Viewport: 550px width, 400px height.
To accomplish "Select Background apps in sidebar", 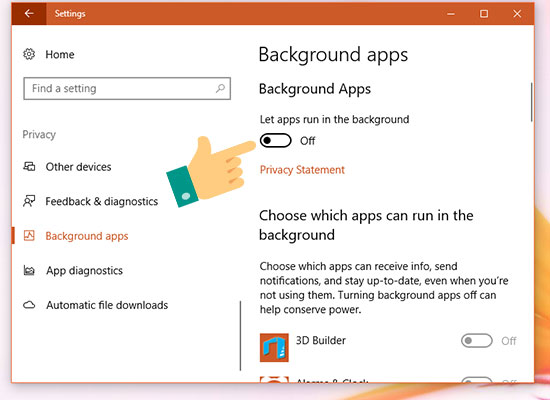I will pos(87,236).
